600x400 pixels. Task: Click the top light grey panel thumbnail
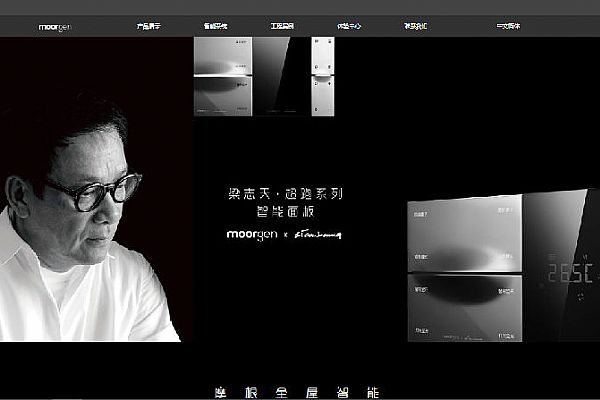[x=223, y=77]
